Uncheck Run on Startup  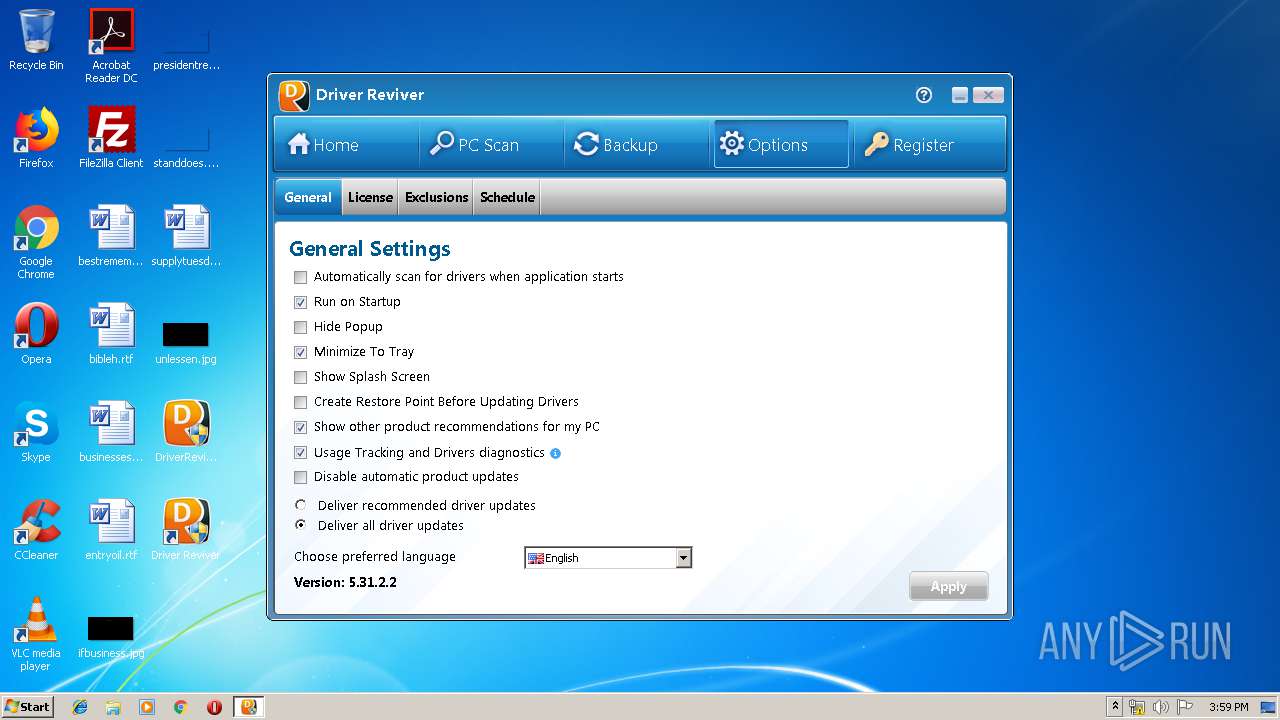tap(300, 302)
